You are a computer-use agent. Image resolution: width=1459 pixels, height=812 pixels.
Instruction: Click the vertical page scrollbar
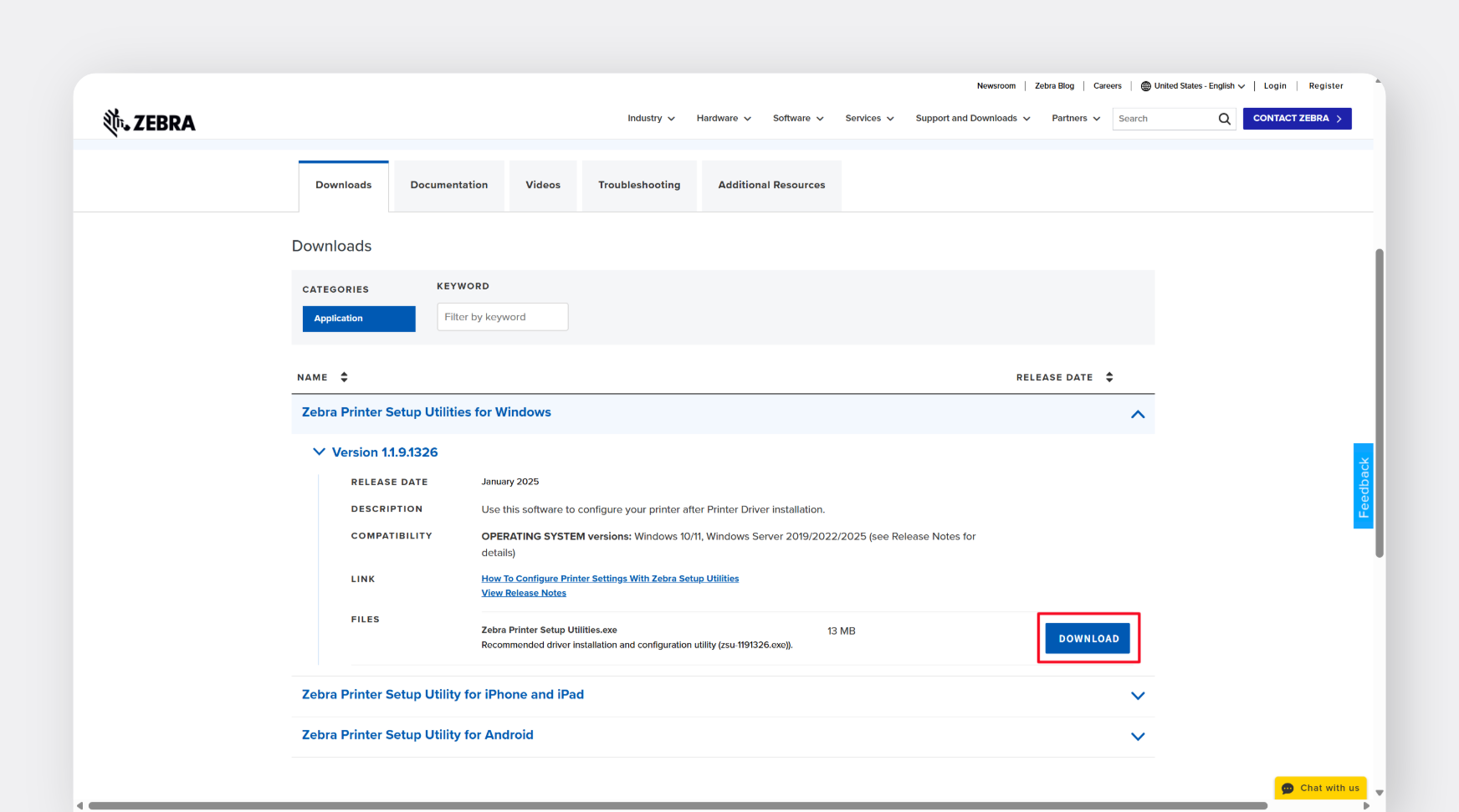coord(1379,401)
